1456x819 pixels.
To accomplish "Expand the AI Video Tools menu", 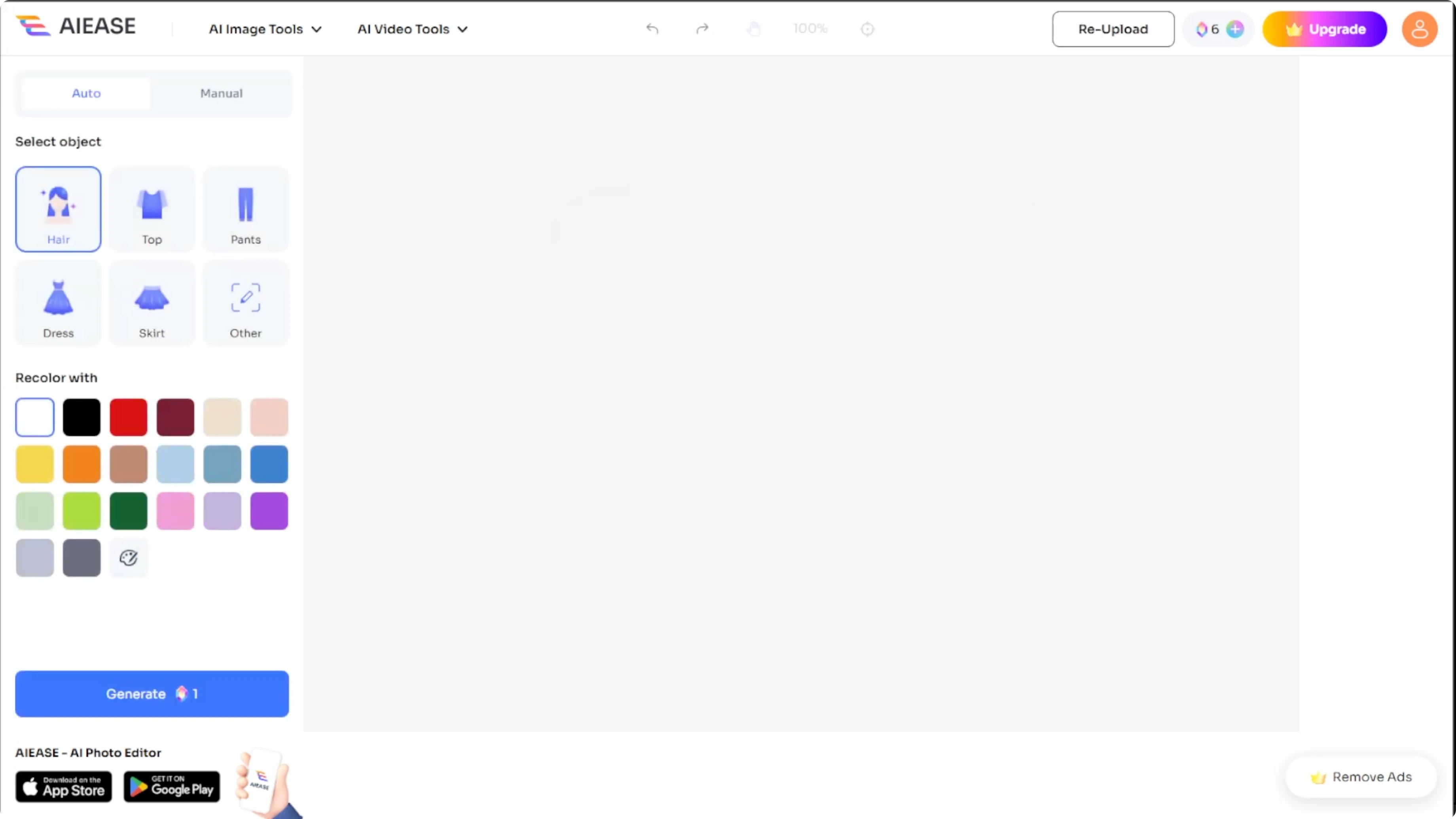I will pyautogui.click(x=413, y=29).
